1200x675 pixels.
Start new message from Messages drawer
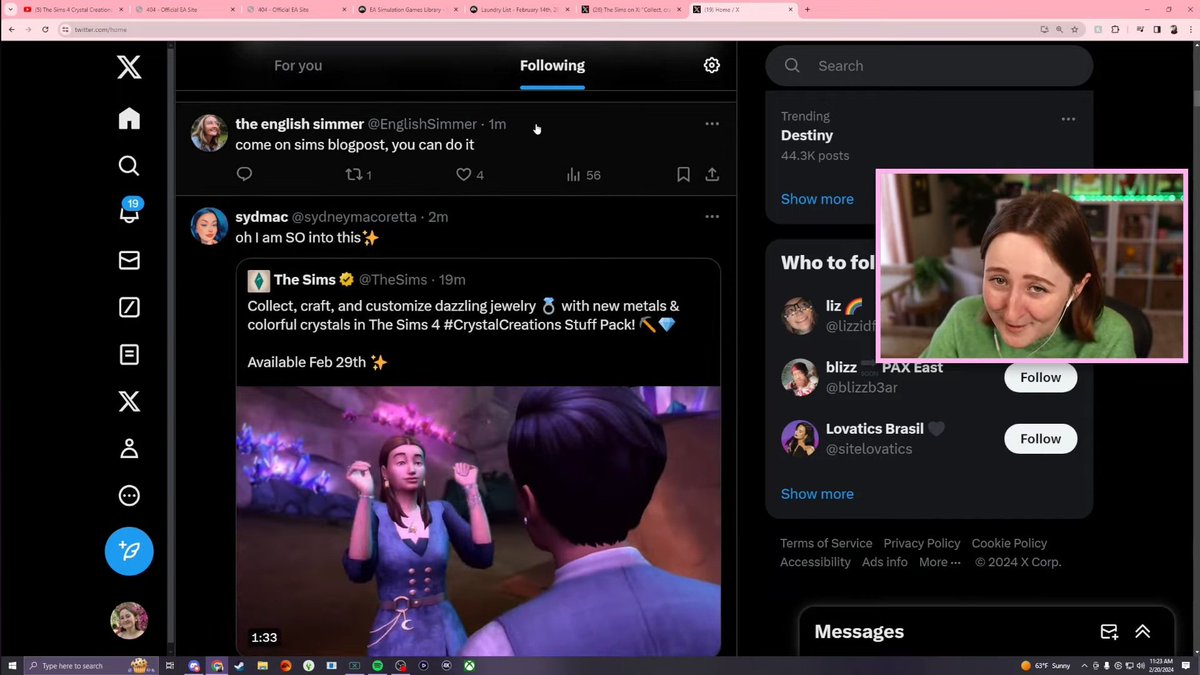(x=1109, y=632)
